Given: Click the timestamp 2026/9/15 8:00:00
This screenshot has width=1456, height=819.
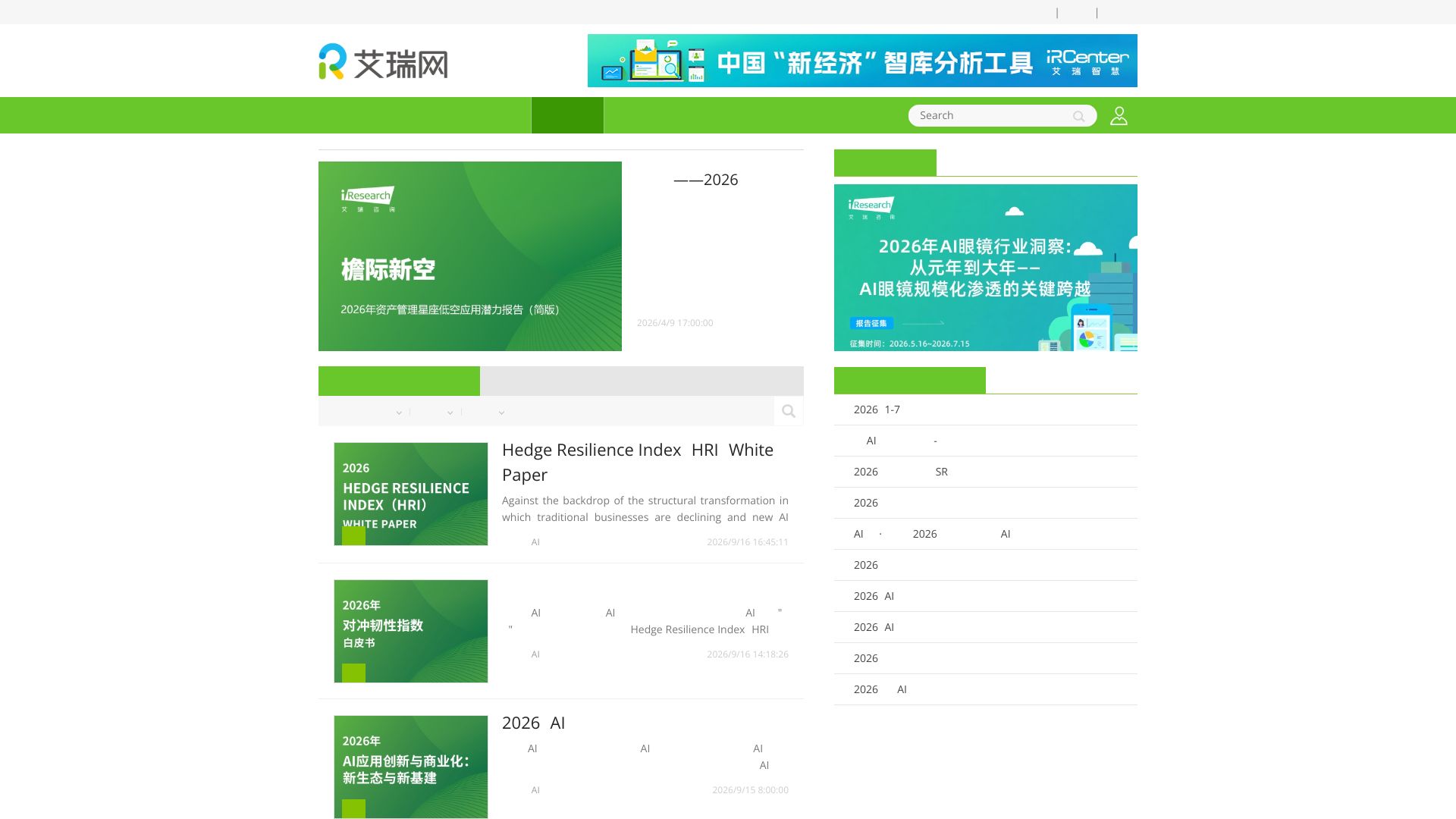Looking at the screenshot, I should [750, 790].
